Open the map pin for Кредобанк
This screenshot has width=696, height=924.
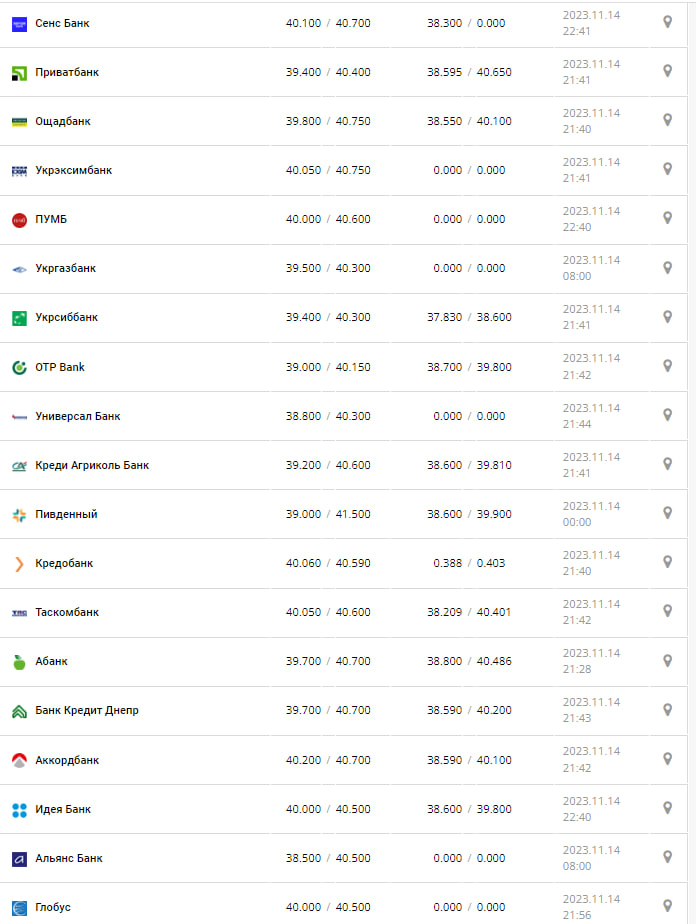point(667,562)
